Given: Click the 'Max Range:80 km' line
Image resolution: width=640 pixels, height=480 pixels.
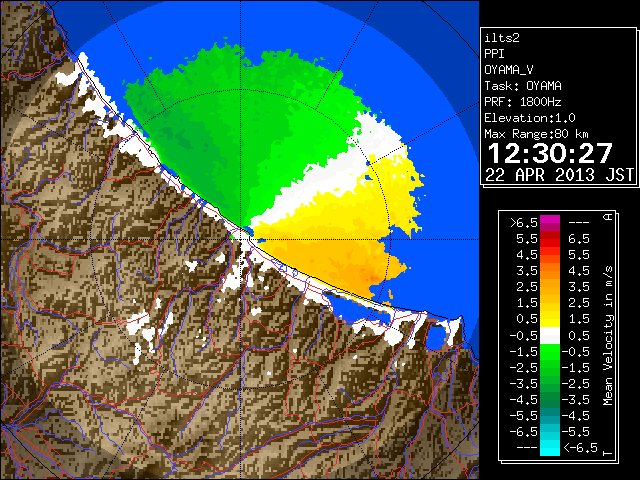Looking at the screenshot, I should click(536, 134).
